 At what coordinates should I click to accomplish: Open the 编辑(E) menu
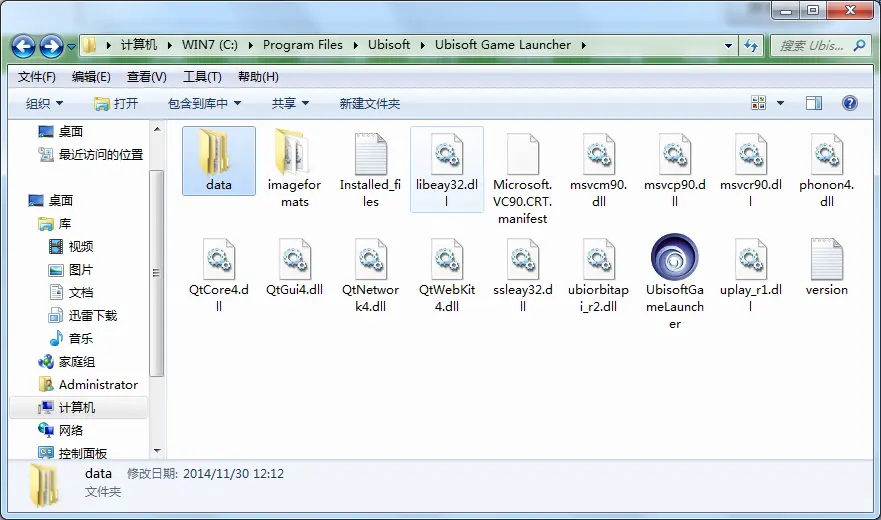[x=91, y=77]
